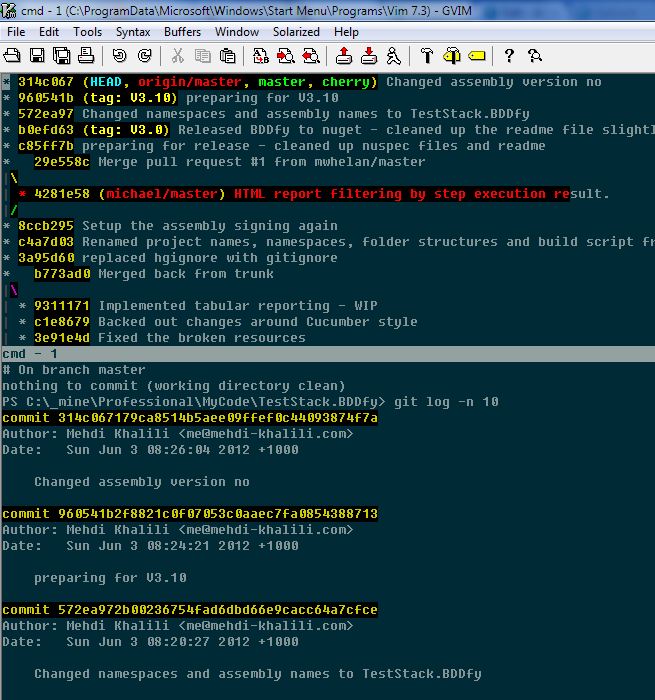Click the '(tag: V3.0)' label
The width and height of the screenshot is (655, 700).
(125, 130)
